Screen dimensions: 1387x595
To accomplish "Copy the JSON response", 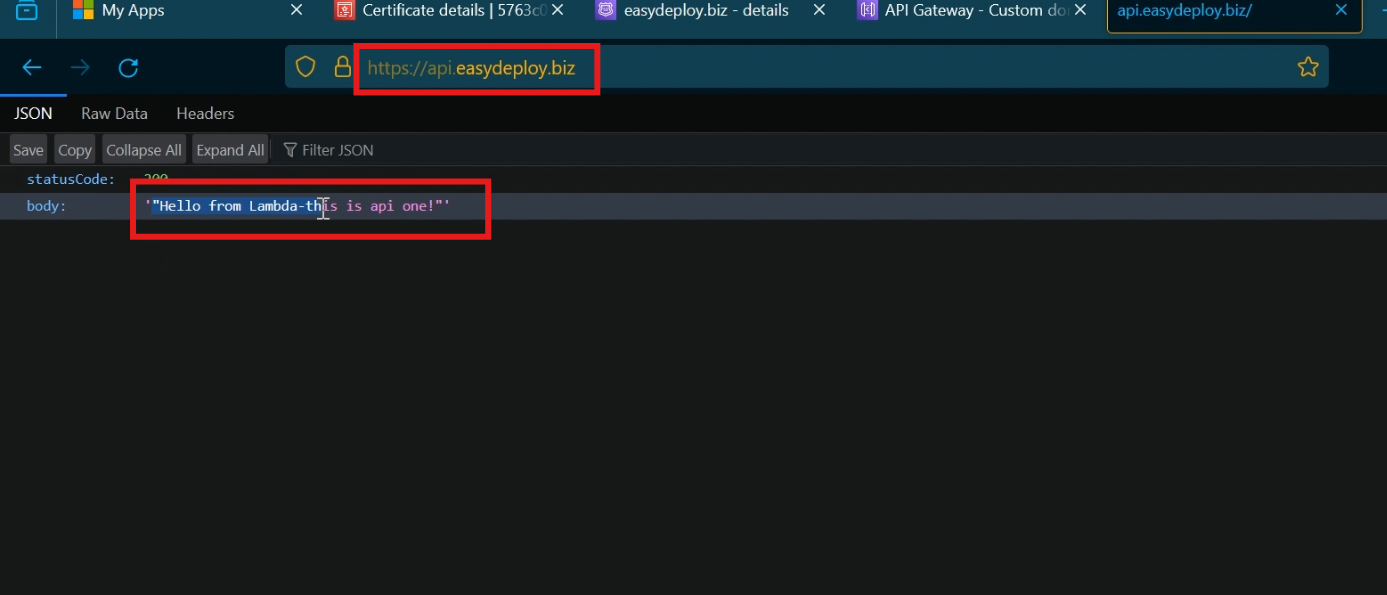I will 74,150.
